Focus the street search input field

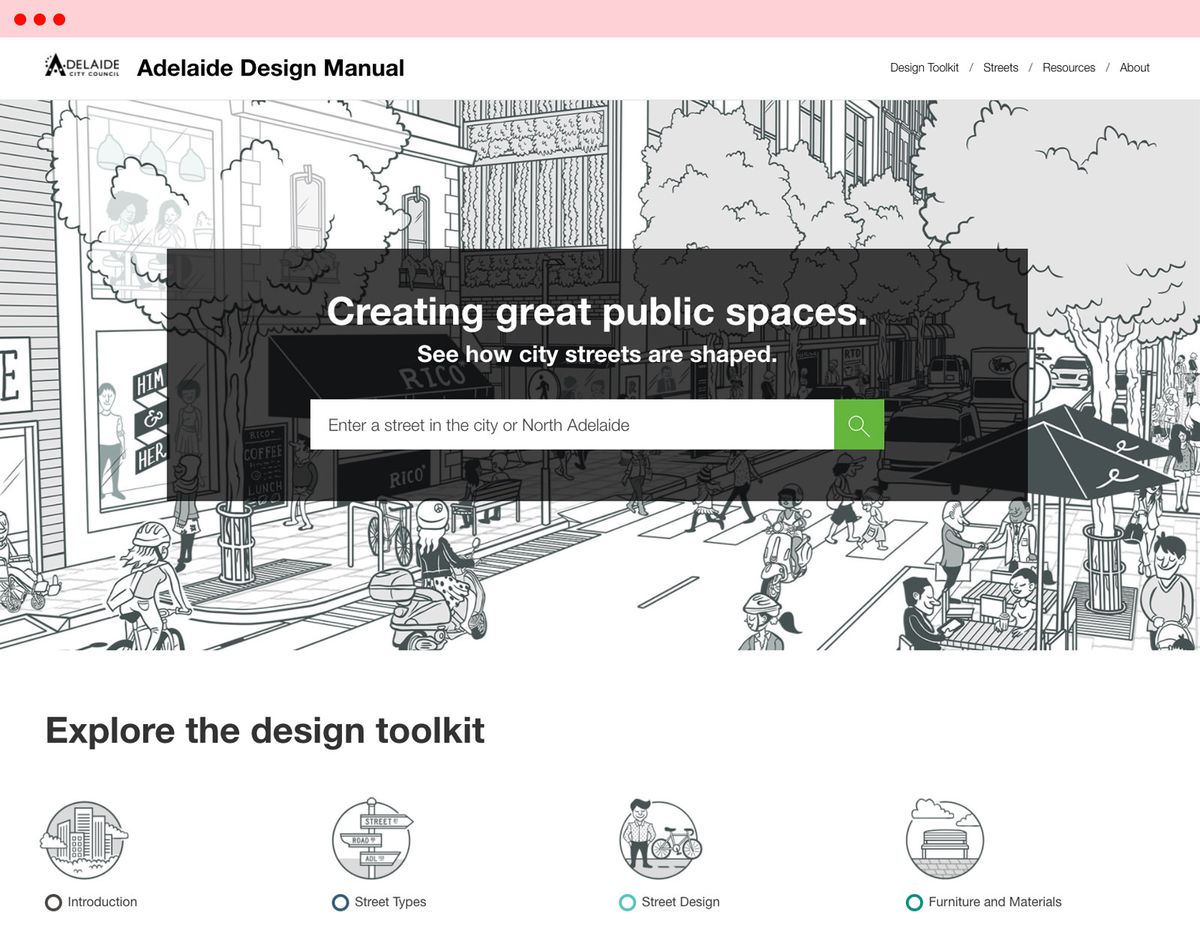(572, 425)
